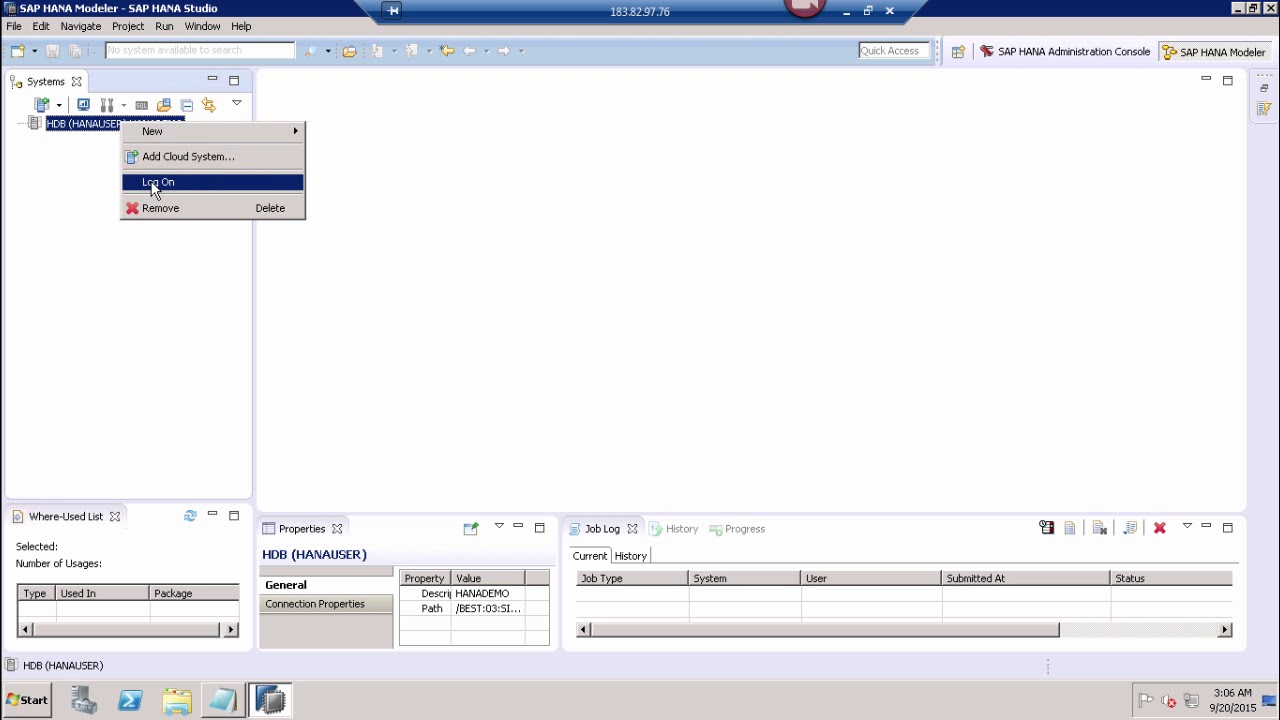Switch to SAP HANA Modeler perspective
This screenshot has height=720, width=1280.
pyautogui.click(x=1213, y=52)
